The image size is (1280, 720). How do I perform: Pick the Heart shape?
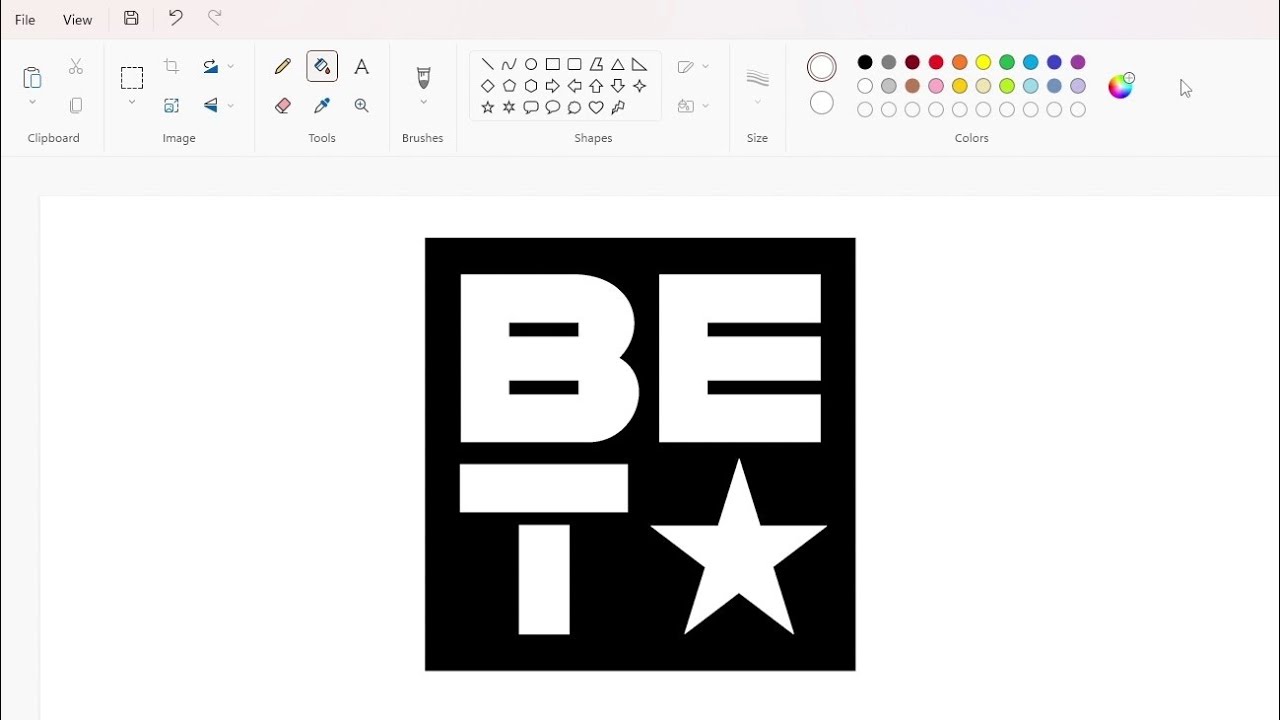pos(596,107)
